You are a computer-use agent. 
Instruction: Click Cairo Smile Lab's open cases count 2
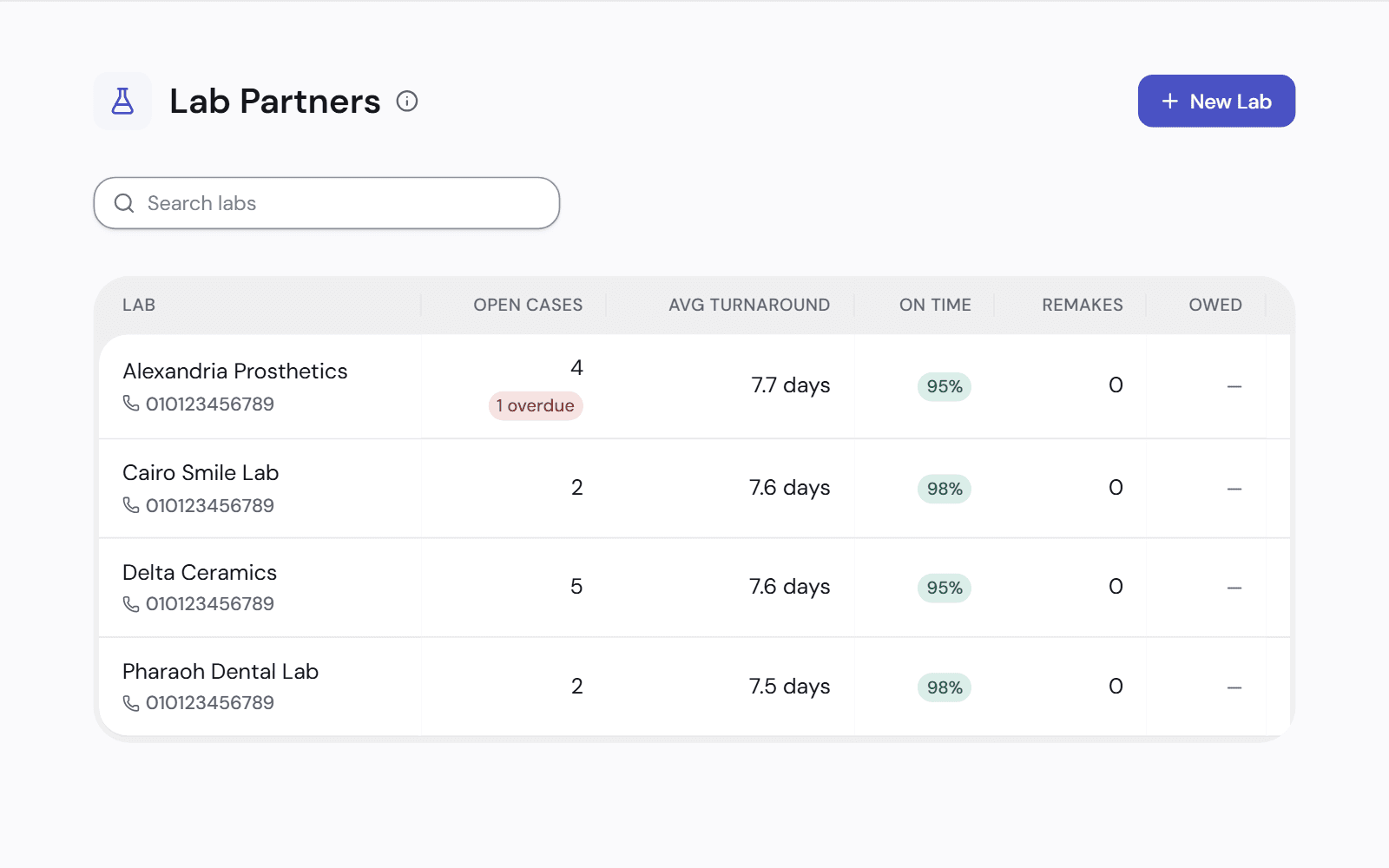point(577,488)
